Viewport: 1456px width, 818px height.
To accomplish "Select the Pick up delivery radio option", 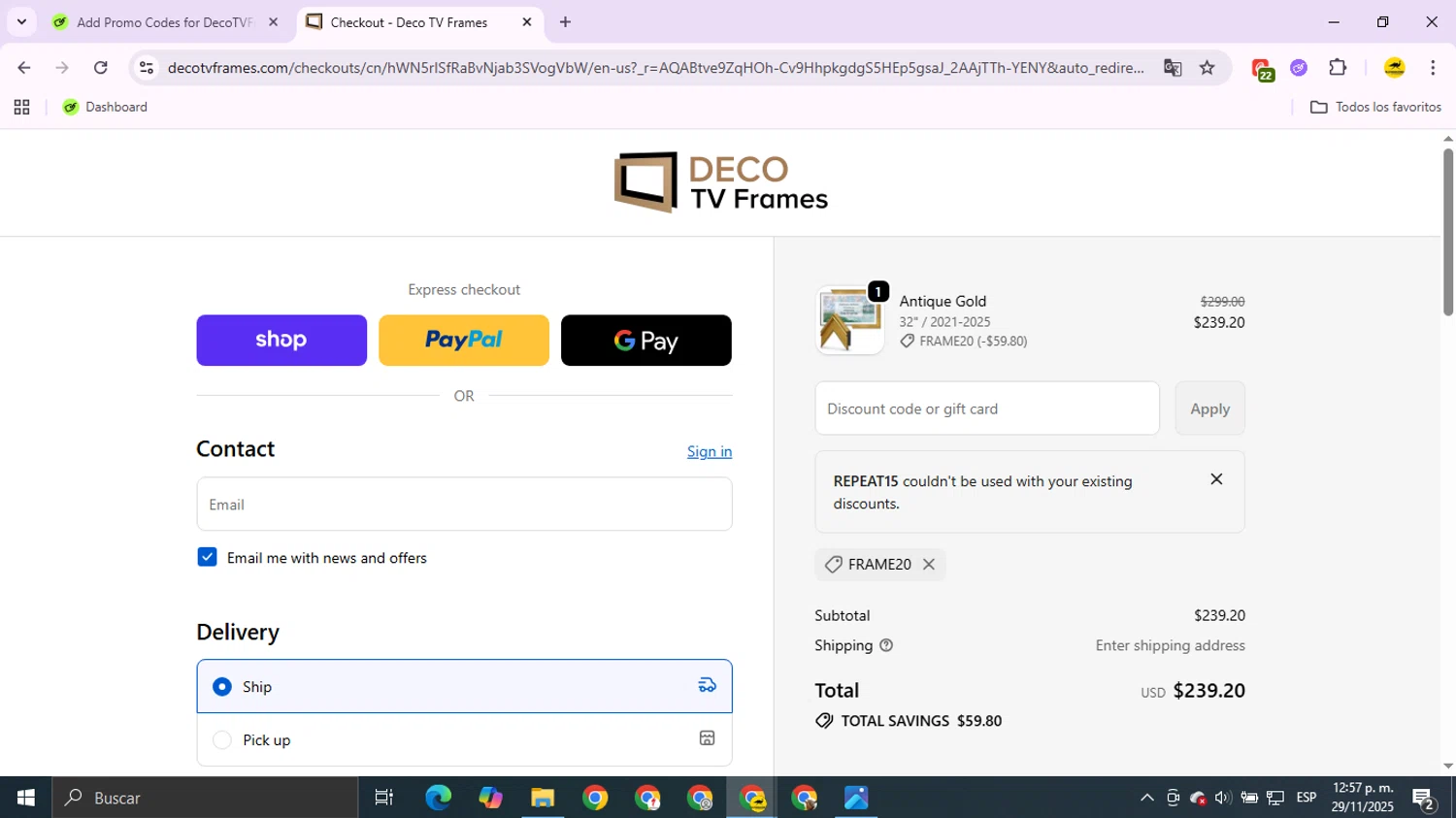I will (222, 739).
